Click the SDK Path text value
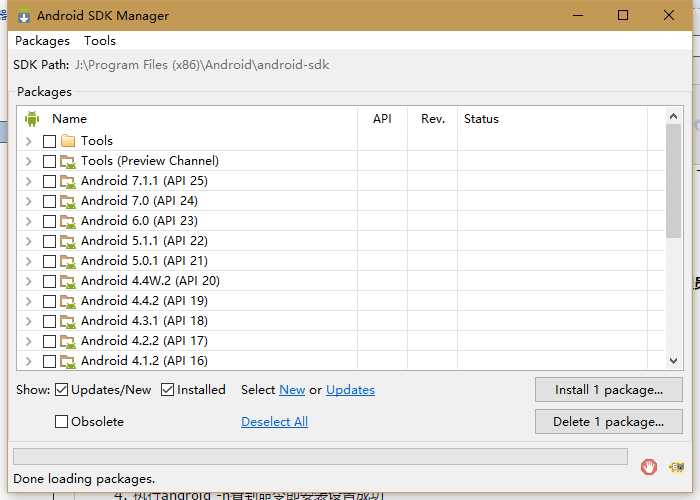Screen dimensions: 700x500 pyautogui.click(x=202, y=65)
